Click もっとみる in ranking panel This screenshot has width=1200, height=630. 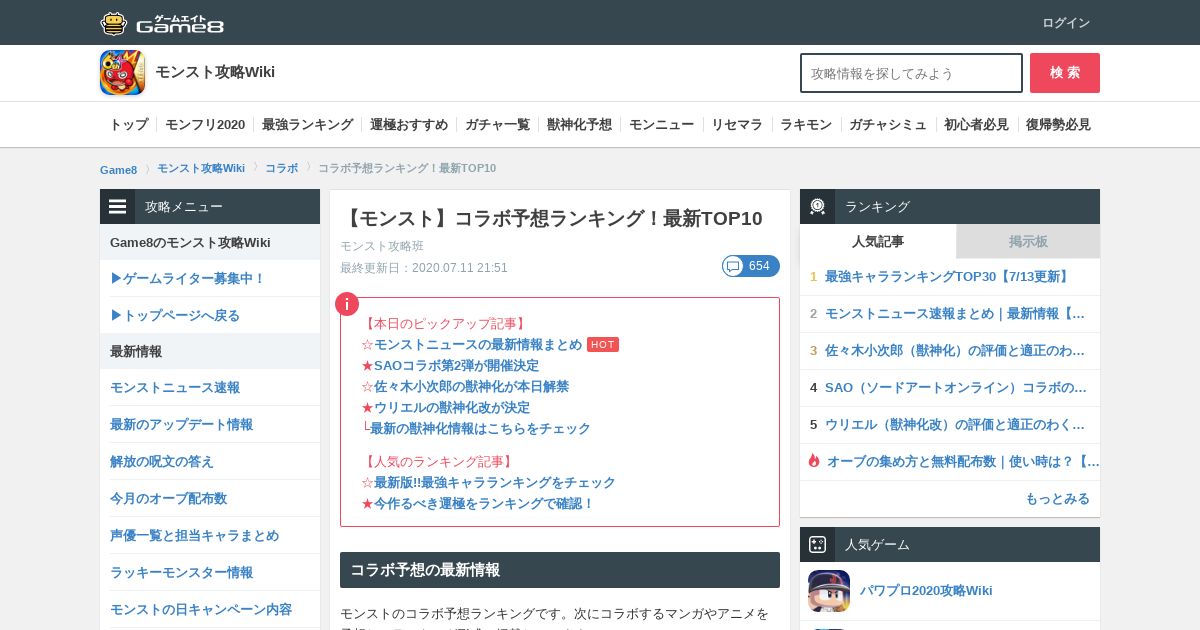(1057, 498)
